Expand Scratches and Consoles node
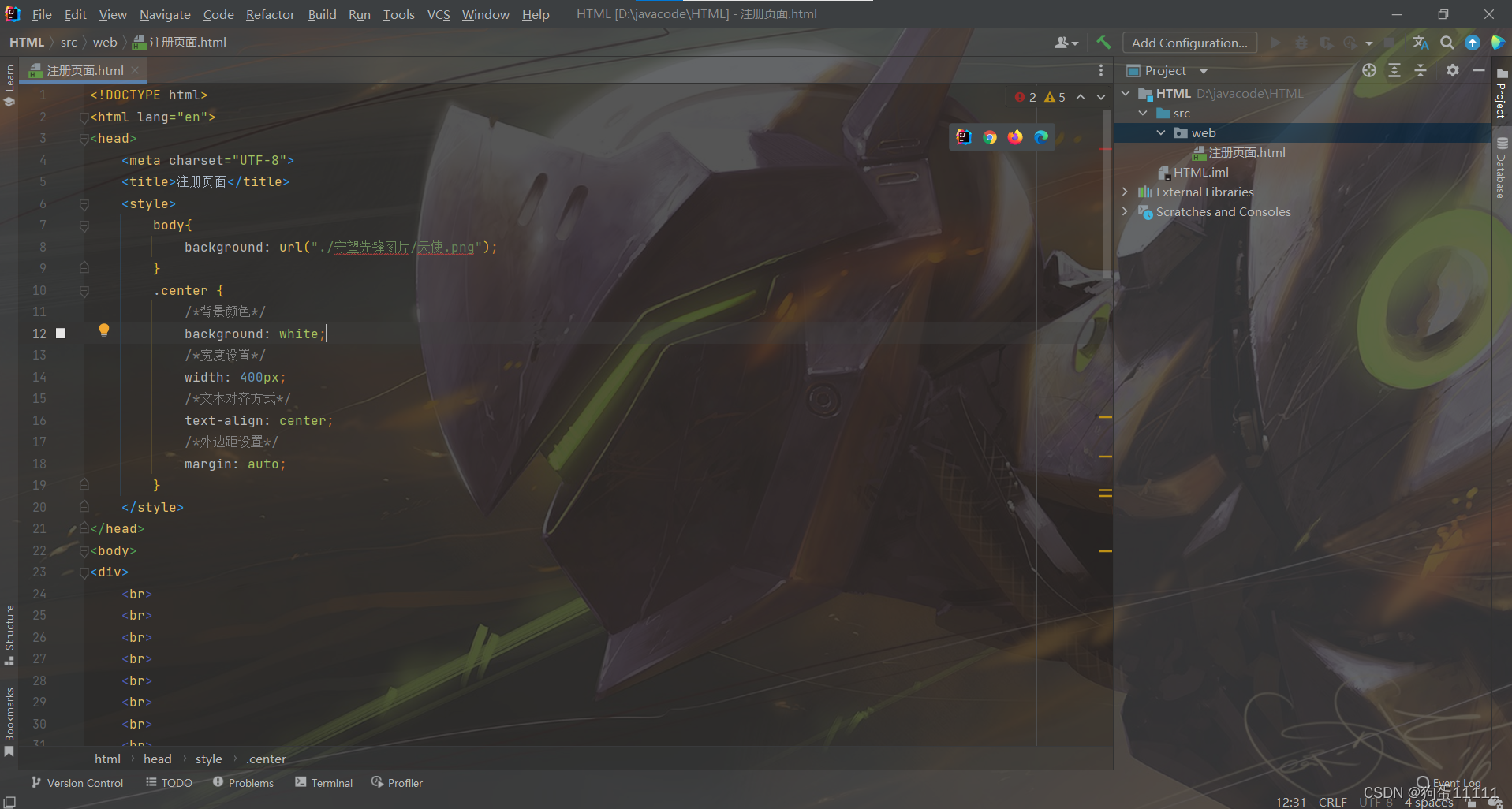1512x809 pixels. click(x=1126, y=211)
